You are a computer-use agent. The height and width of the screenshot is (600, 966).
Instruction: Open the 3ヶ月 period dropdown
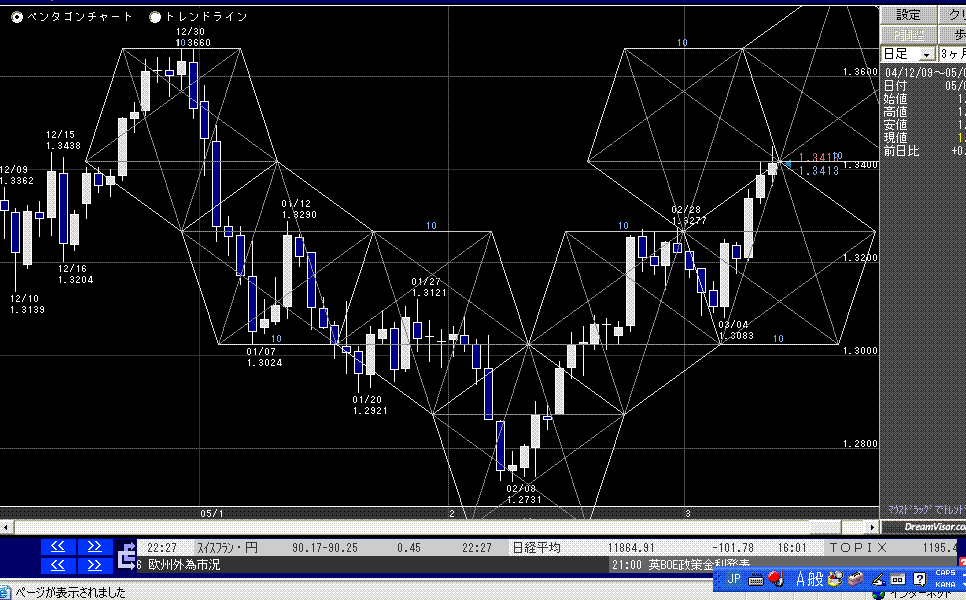point(952,54)
